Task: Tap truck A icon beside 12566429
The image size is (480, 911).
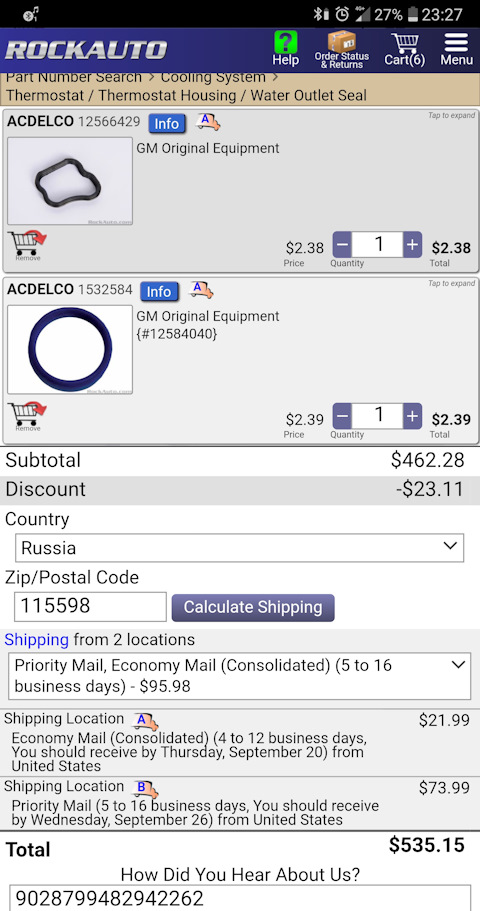Action: (x=208, y=121)
